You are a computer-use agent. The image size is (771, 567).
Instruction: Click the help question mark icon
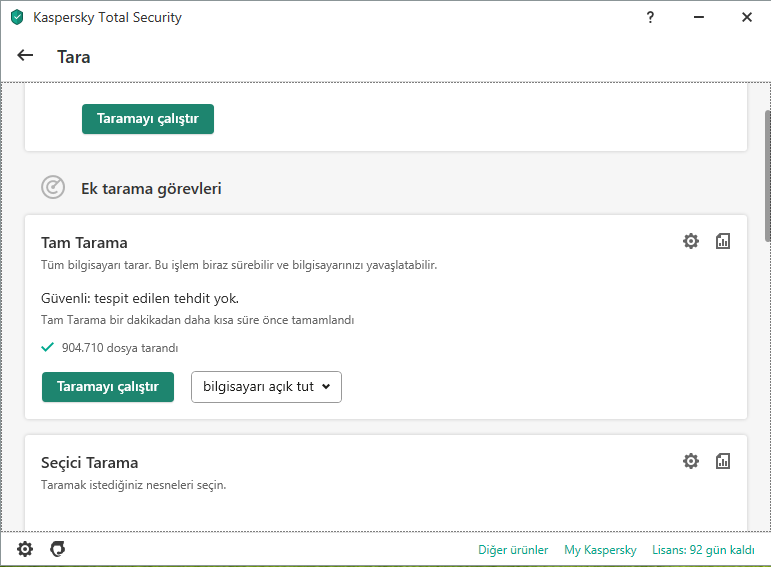(651, 17)
